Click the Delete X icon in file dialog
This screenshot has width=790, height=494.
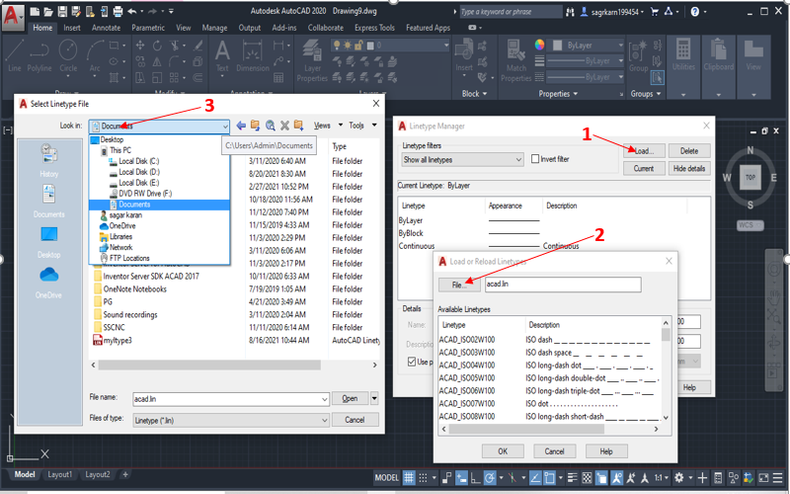[285, 126]
